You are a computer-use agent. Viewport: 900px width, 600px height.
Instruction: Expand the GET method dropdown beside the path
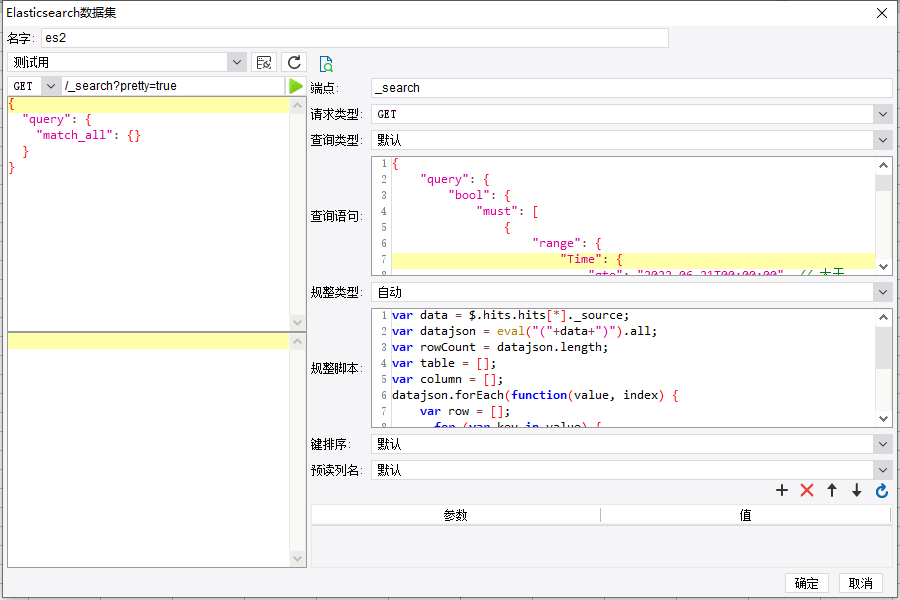pos(51,86)
